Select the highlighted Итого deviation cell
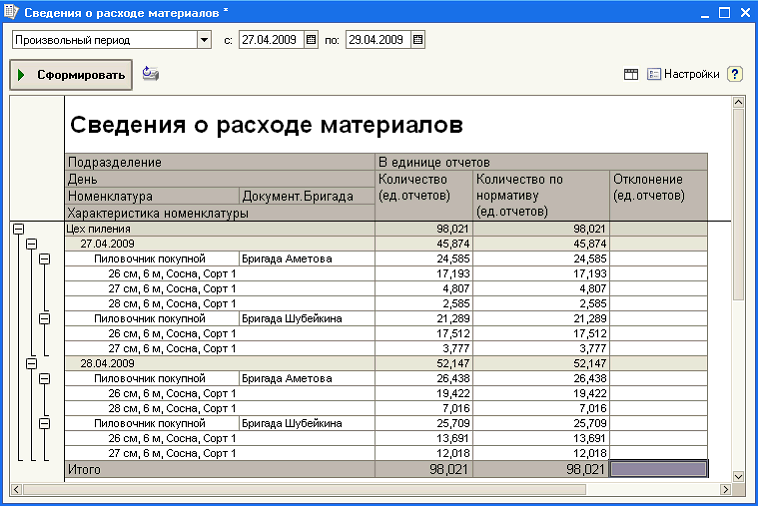The height and width of the screenshot is (506, 758). click(658, 469)
